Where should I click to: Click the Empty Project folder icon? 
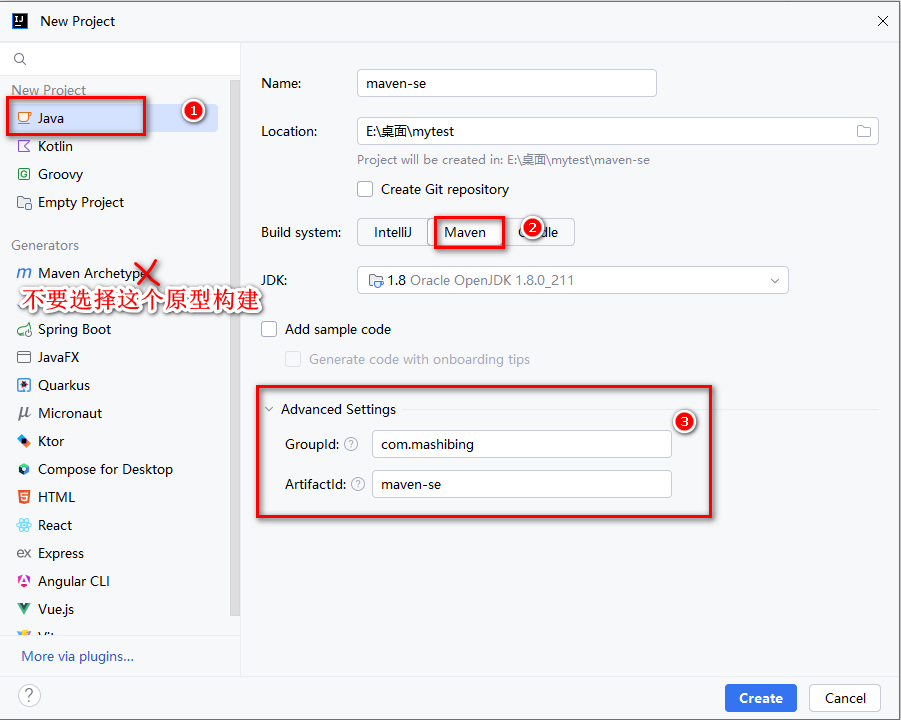[24, 202]
